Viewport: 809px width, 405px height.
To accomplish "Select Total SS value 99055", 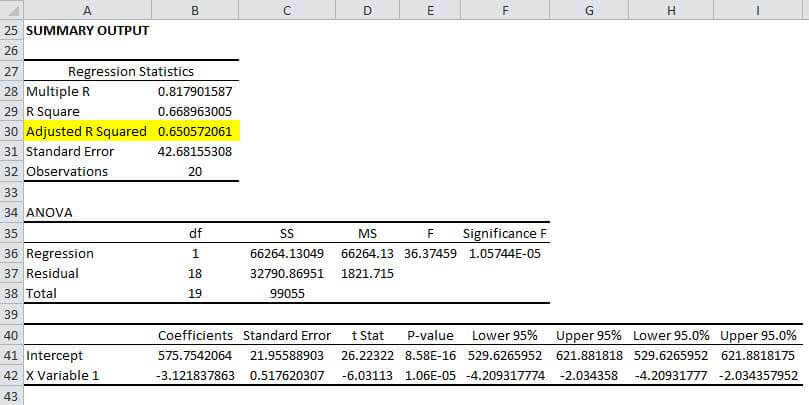I will click(287, 294).
